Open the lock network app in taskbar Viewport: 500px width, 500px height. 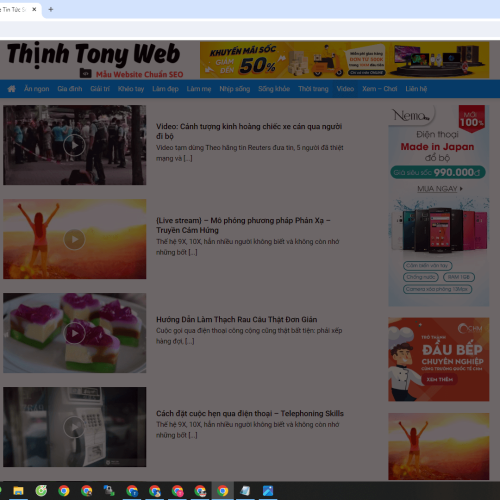pos(109,491)
